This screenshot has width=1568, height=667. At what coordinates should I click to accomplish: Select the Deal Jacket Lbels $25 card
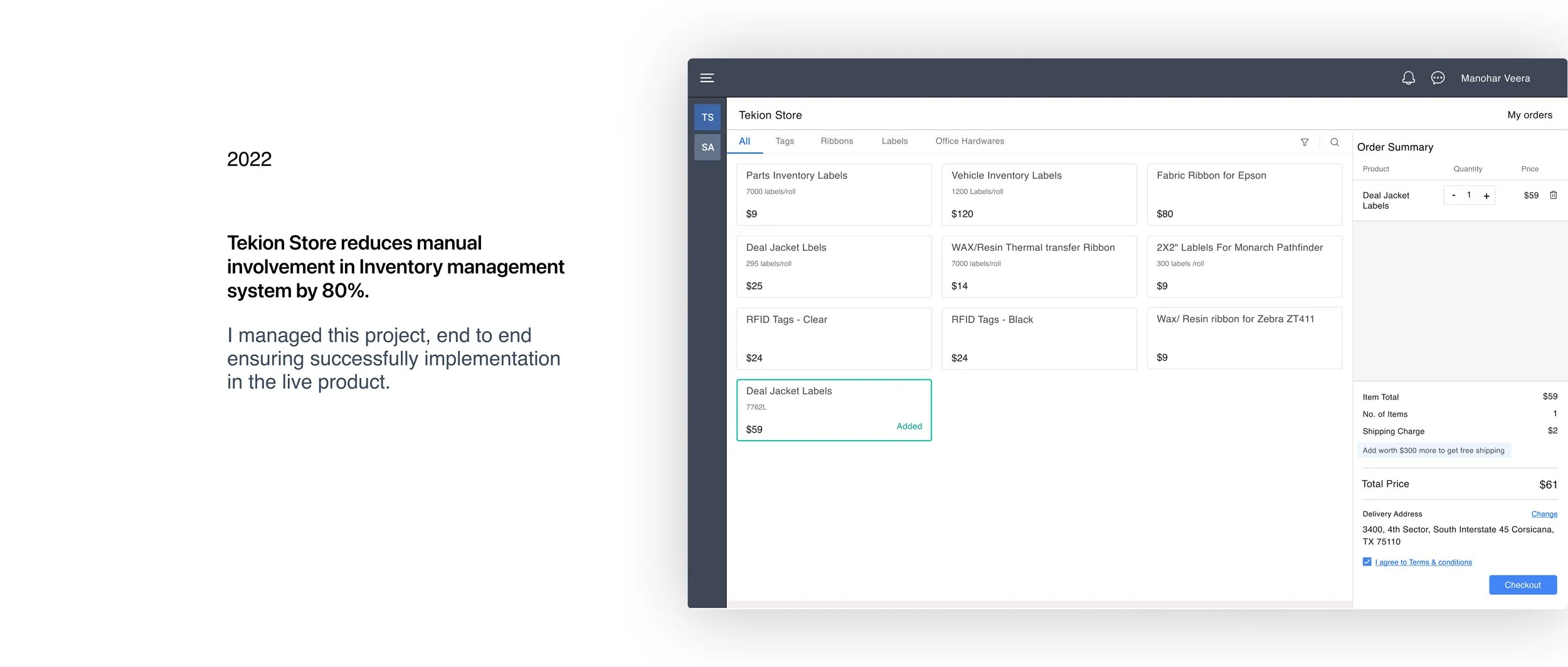coord(834,266)
